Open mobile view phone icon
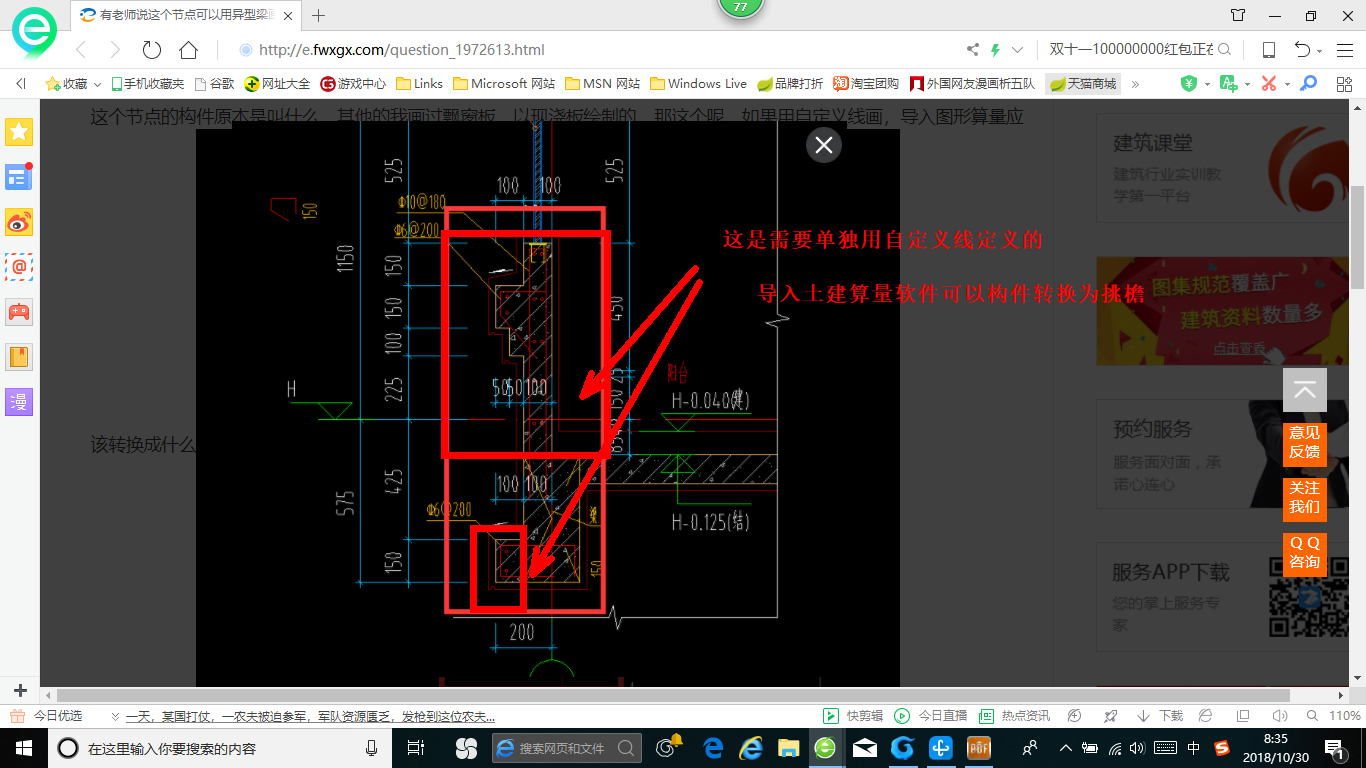Image resolution: width=1366 pixels, height=768 pixels. coord(1269,50)
